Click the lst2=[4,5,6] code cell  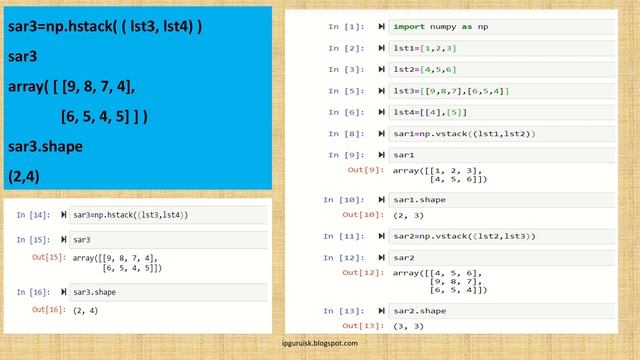(502, 69)
